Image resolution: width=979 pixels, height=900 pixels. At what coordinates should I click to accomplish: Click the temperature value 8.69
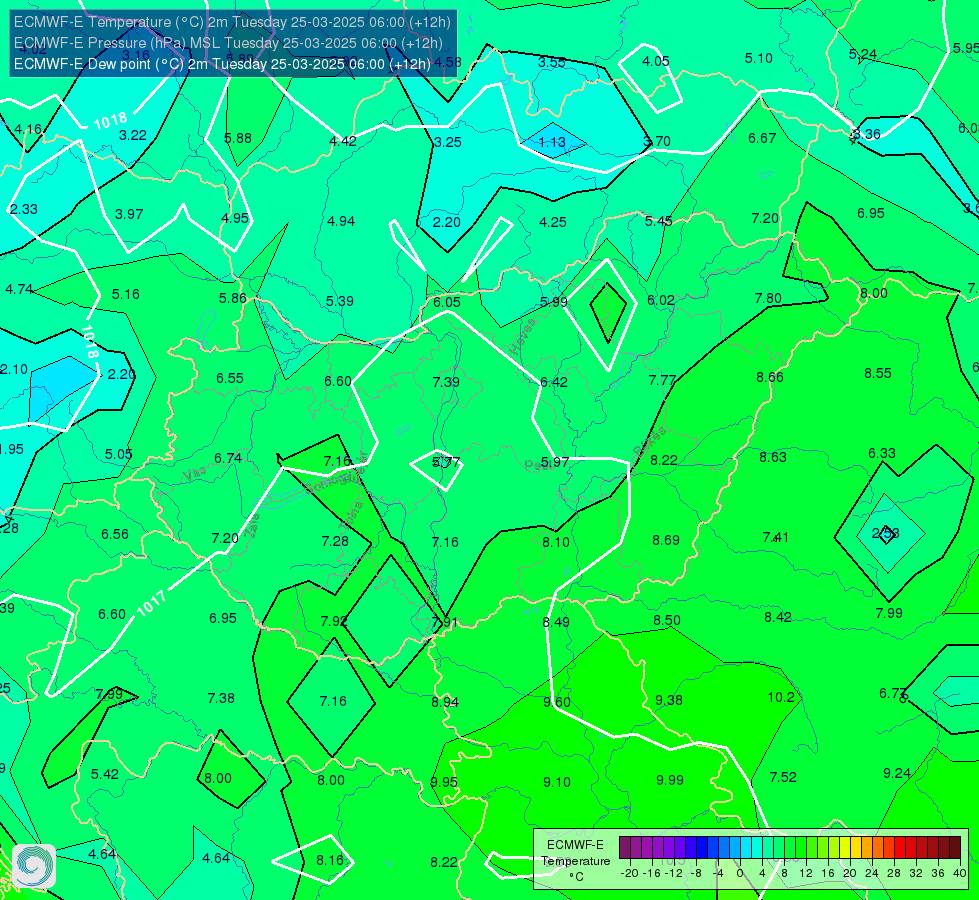coord(666,540)
